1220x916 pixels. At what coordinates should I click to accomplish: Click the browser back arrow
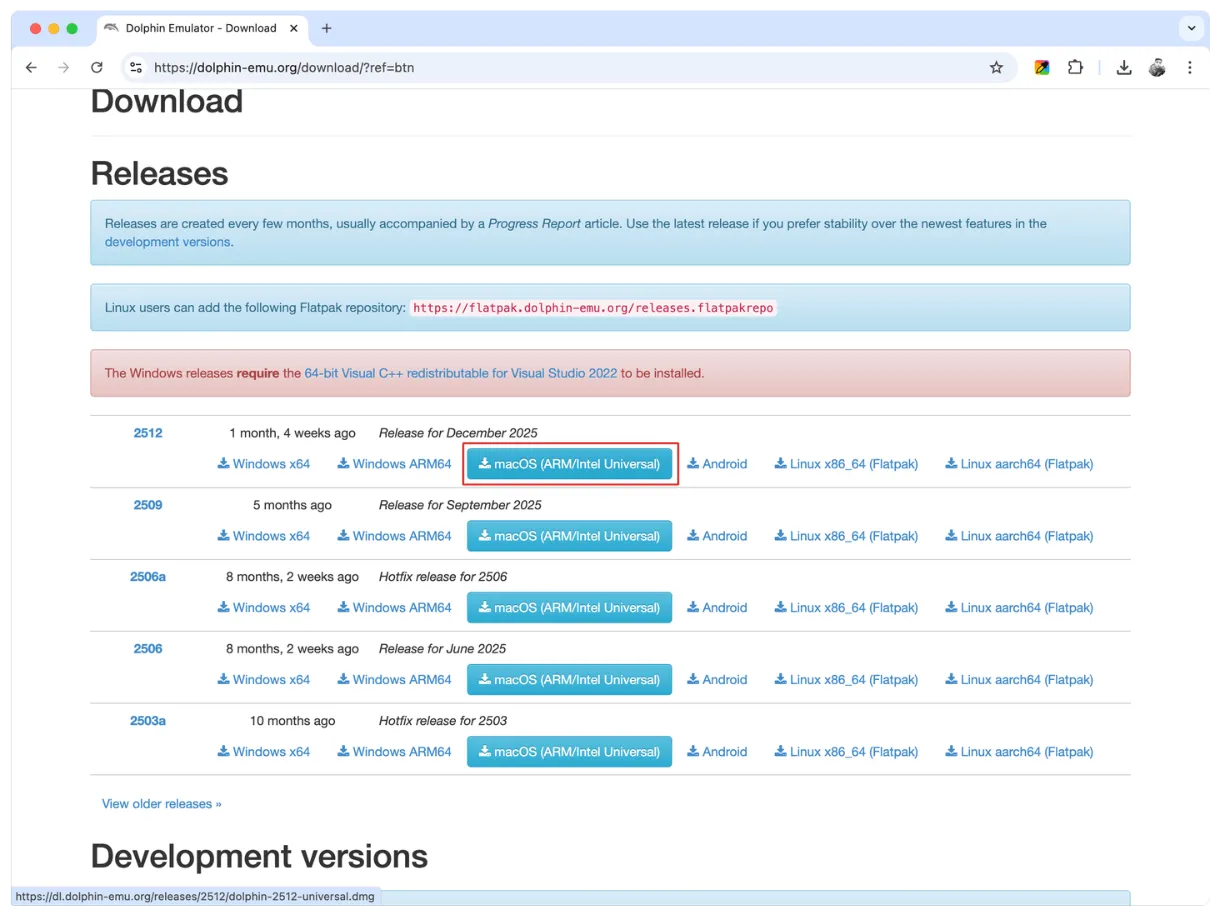coord(31,67)
